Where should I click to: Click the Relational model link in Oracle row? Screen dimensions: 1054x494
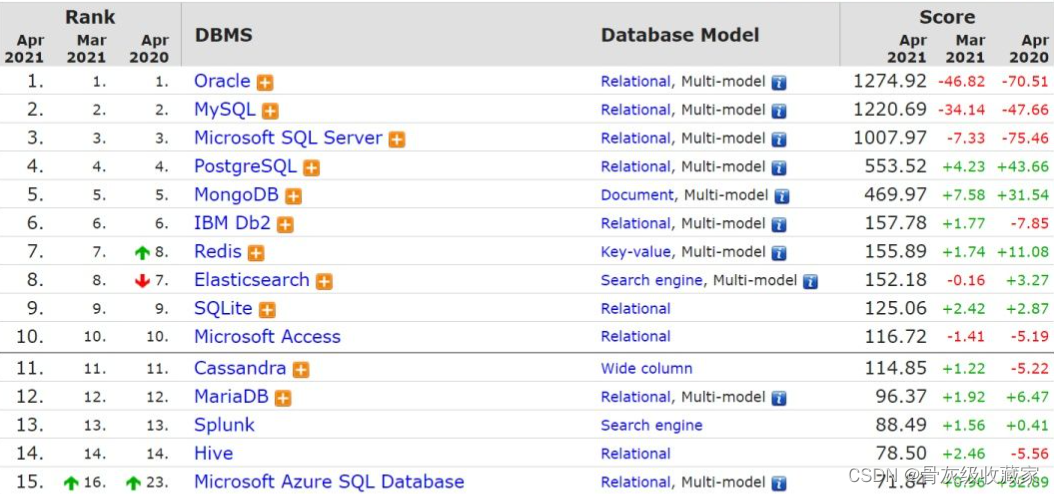635,81
